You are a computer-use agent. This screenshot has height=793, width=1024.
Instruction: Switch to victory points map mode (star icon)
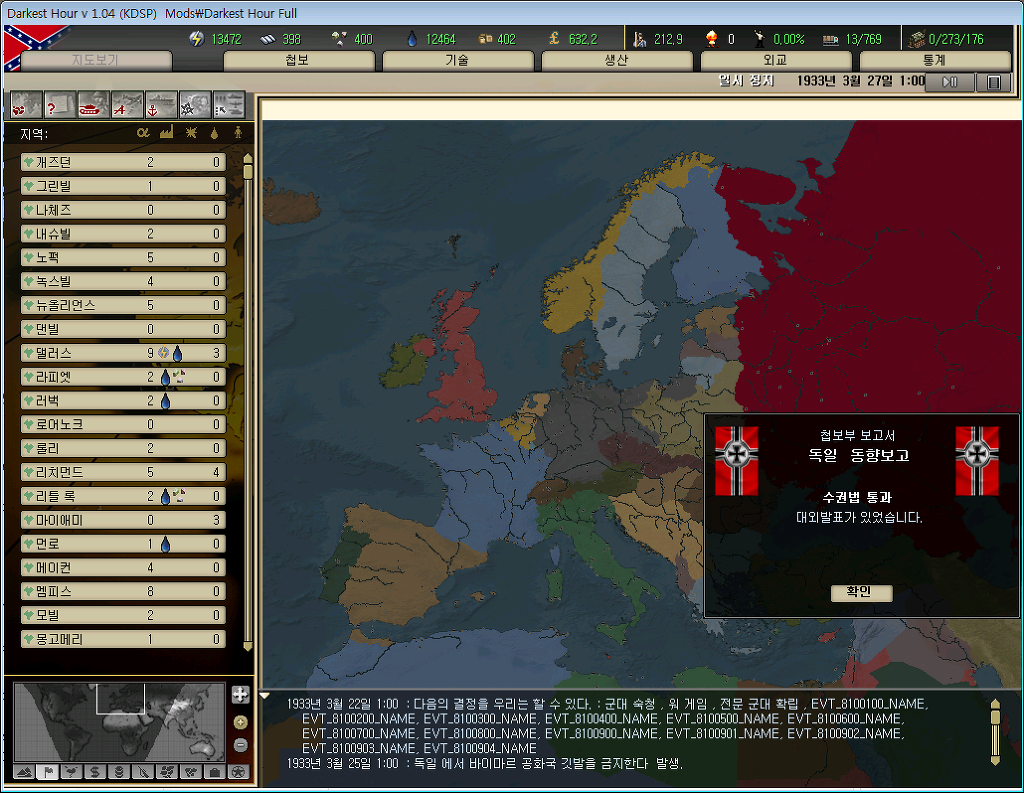click(x=239, y=772)
